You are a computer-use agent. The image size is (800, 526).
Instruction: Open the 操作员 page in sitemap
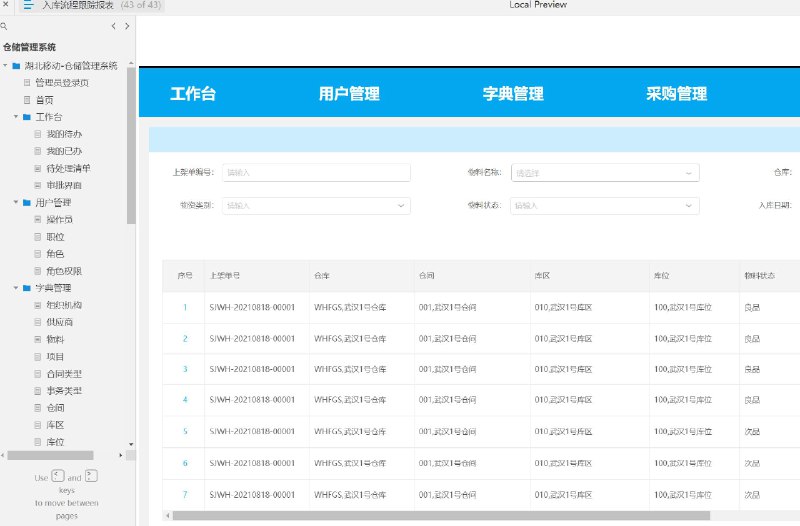pos(59,219)
